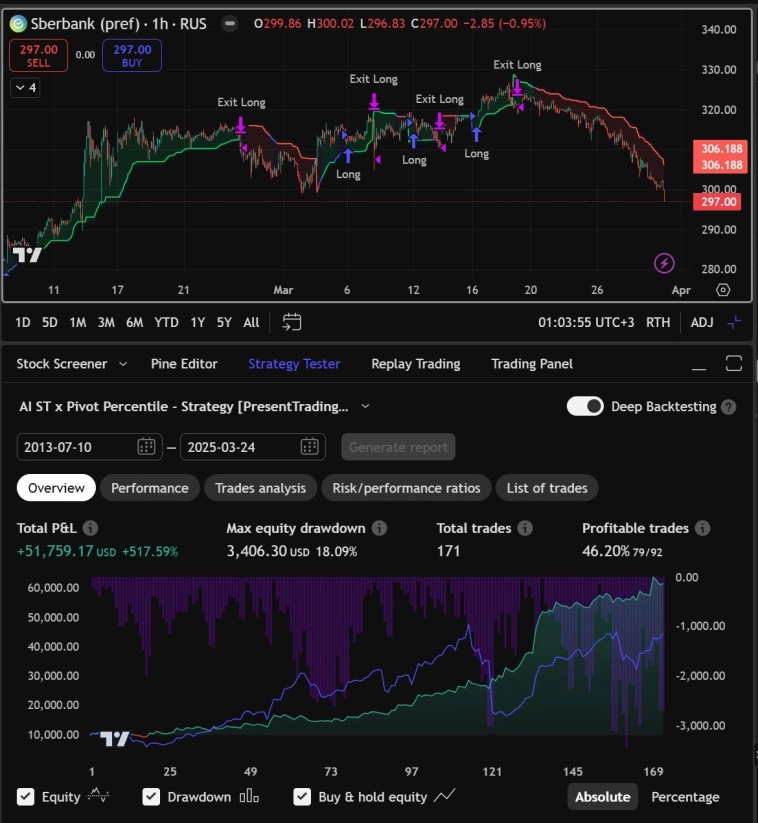758x823 pixels.
Task: Open the List of trades tab
Action: coord(546,488)
